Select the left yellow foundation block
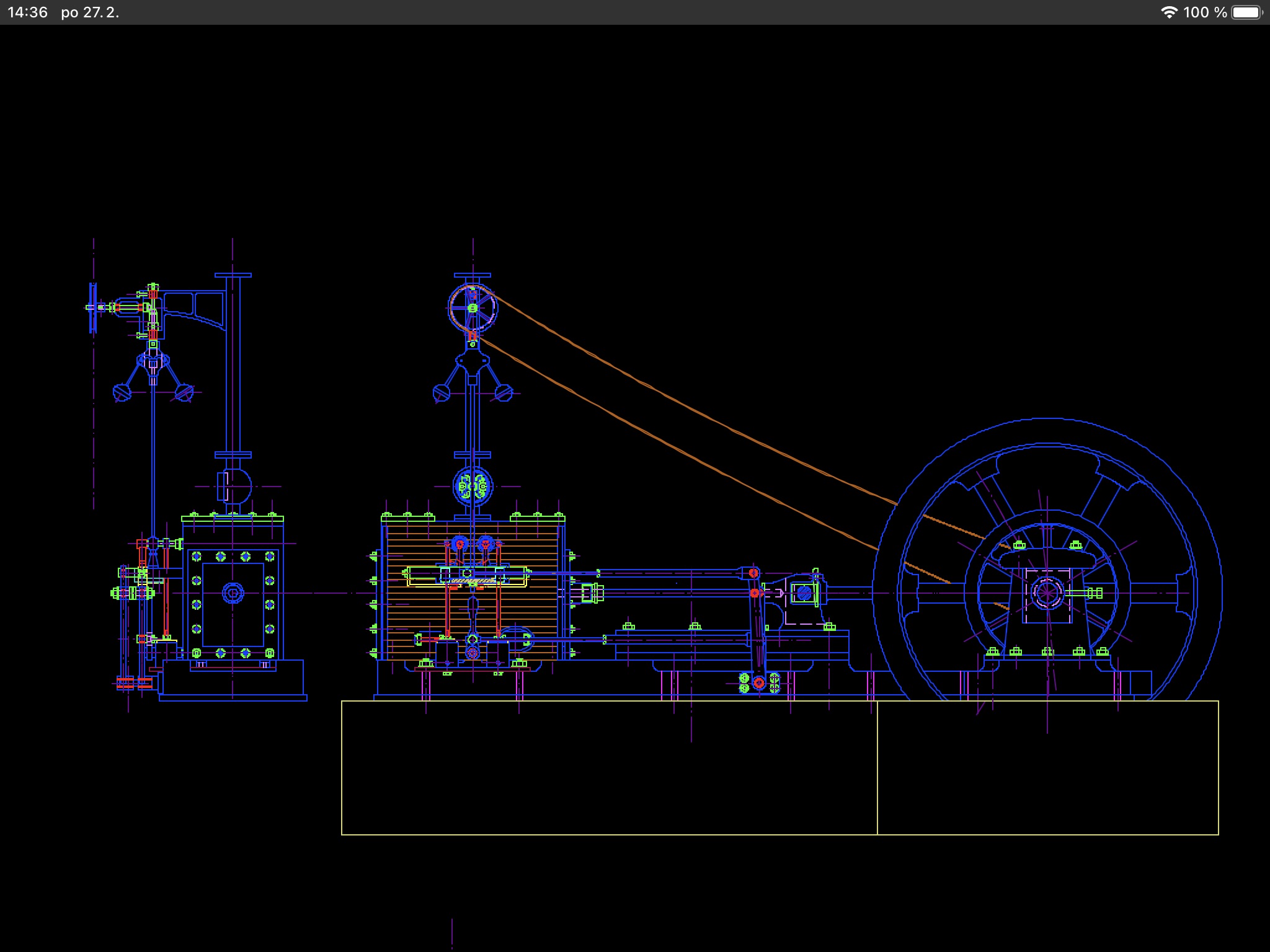This screenshot has height=952, width=1270. coord(609,767)
